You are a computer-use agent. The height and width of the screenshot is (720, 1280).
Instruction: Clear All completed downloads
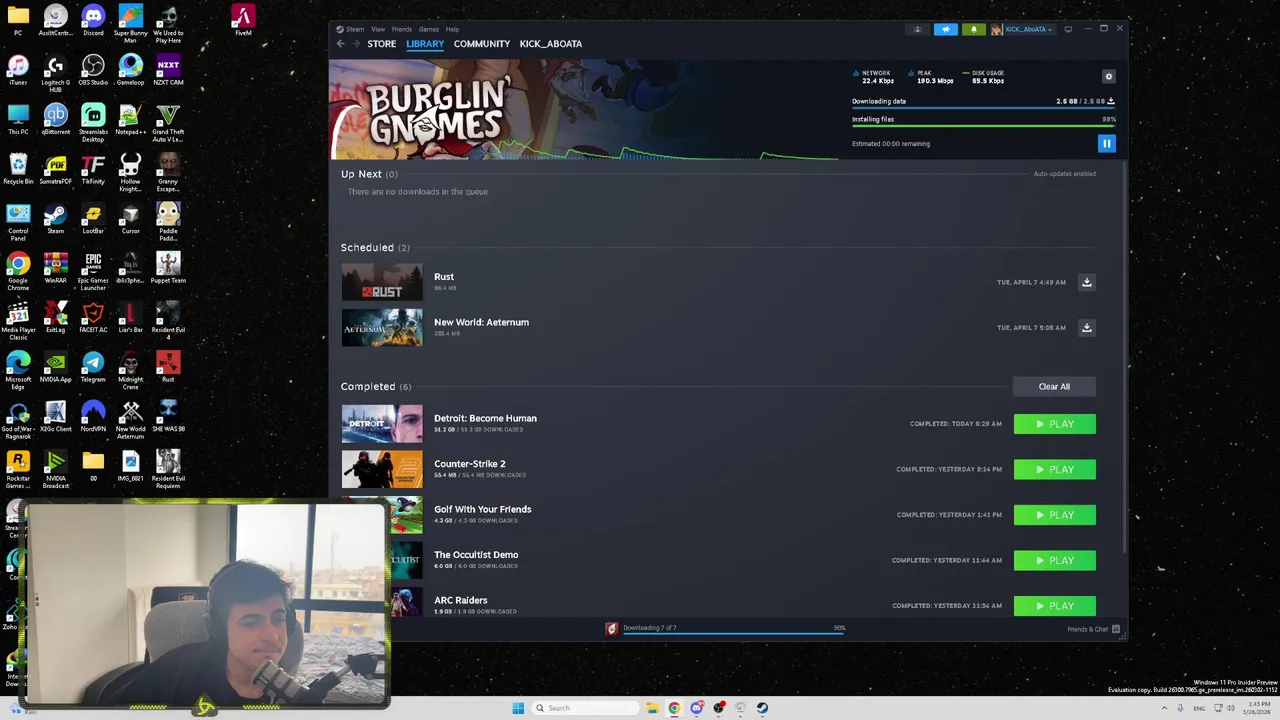[1054, 387]
